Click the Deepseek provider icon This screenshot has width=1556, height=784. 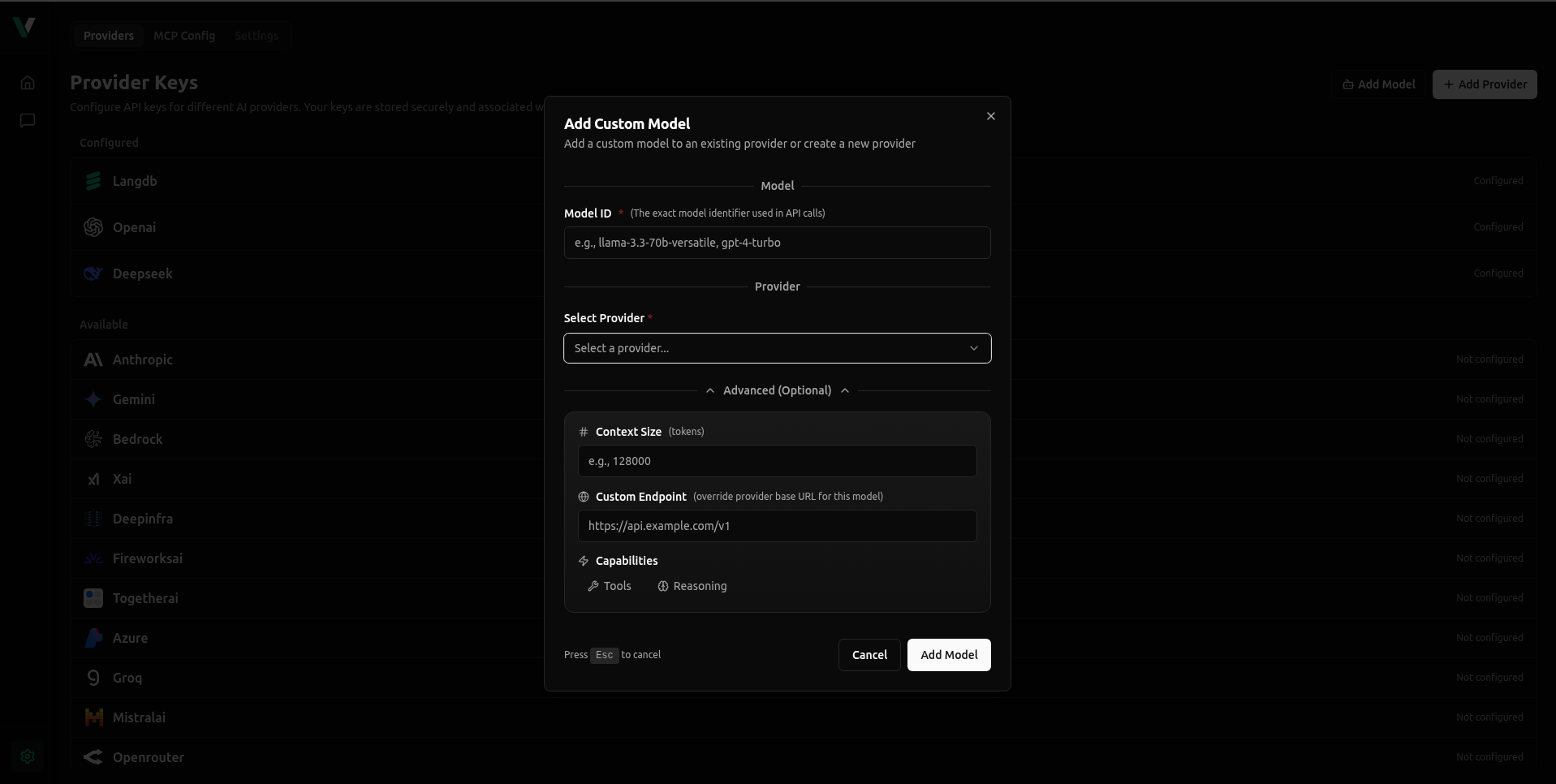[x=93, y=274]
